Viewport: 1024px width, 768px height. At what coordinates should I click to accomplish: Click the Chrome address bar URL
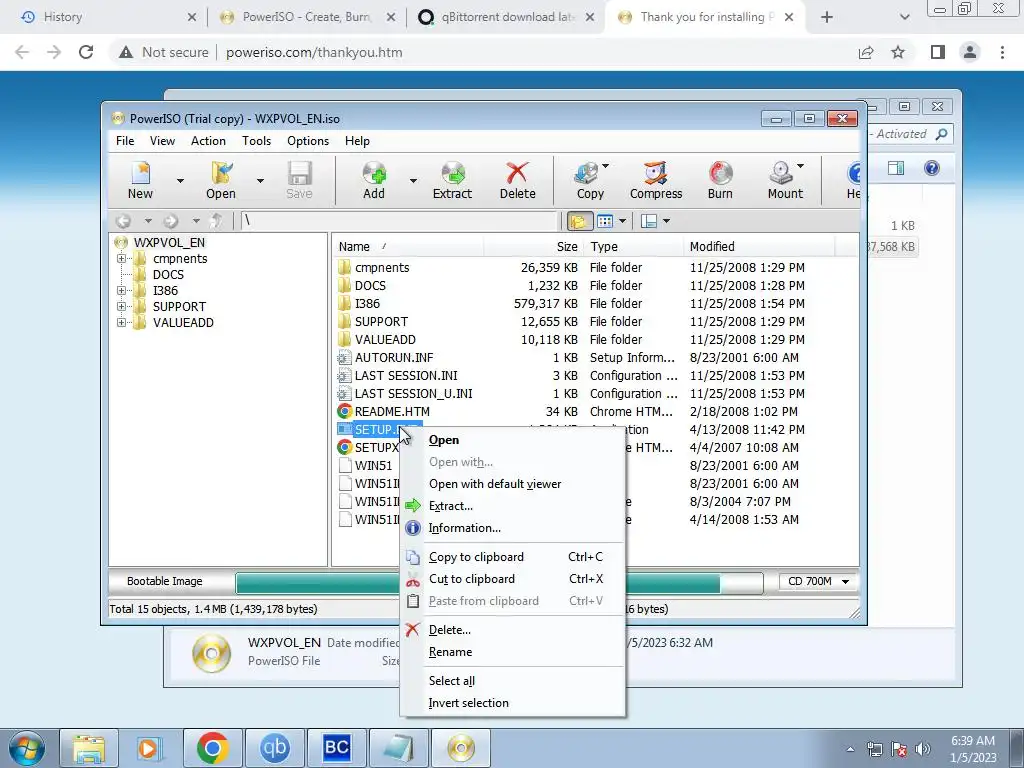(x=314, y=52)
